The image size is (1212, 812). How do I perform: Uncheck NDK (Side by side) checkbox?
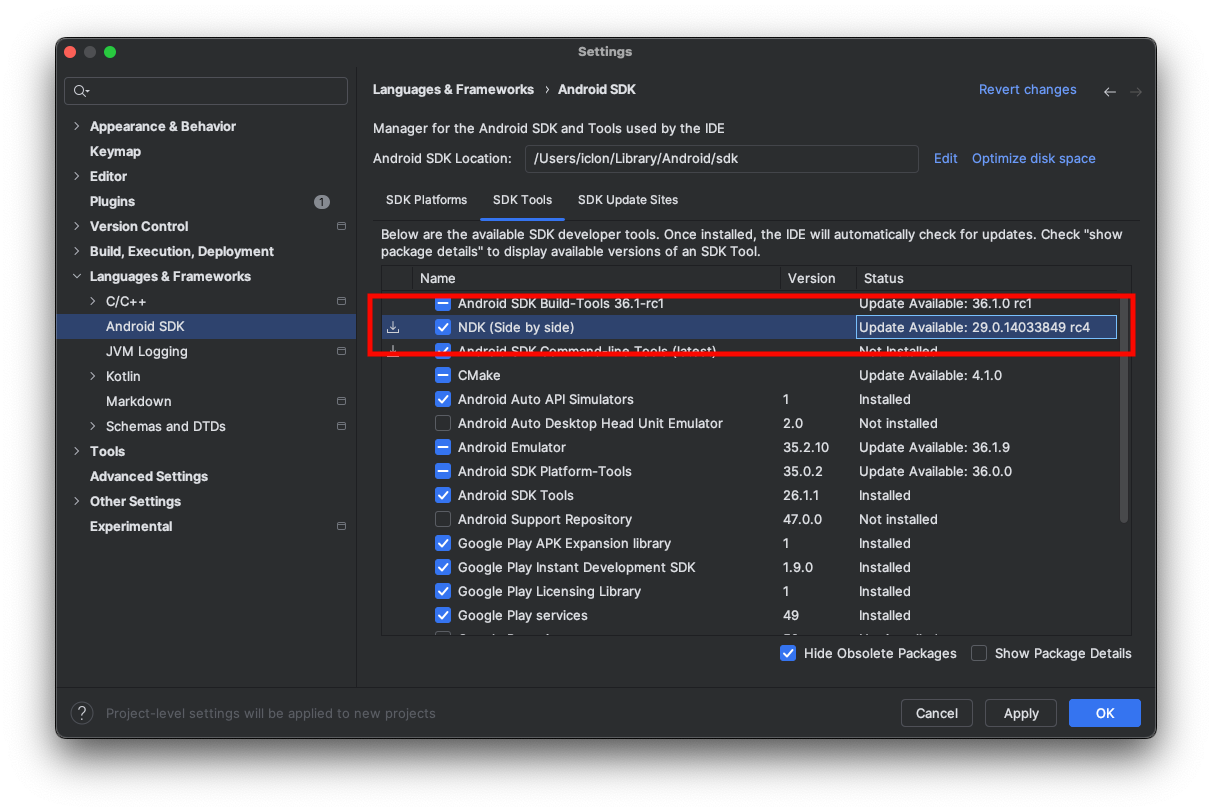point(443,327)
